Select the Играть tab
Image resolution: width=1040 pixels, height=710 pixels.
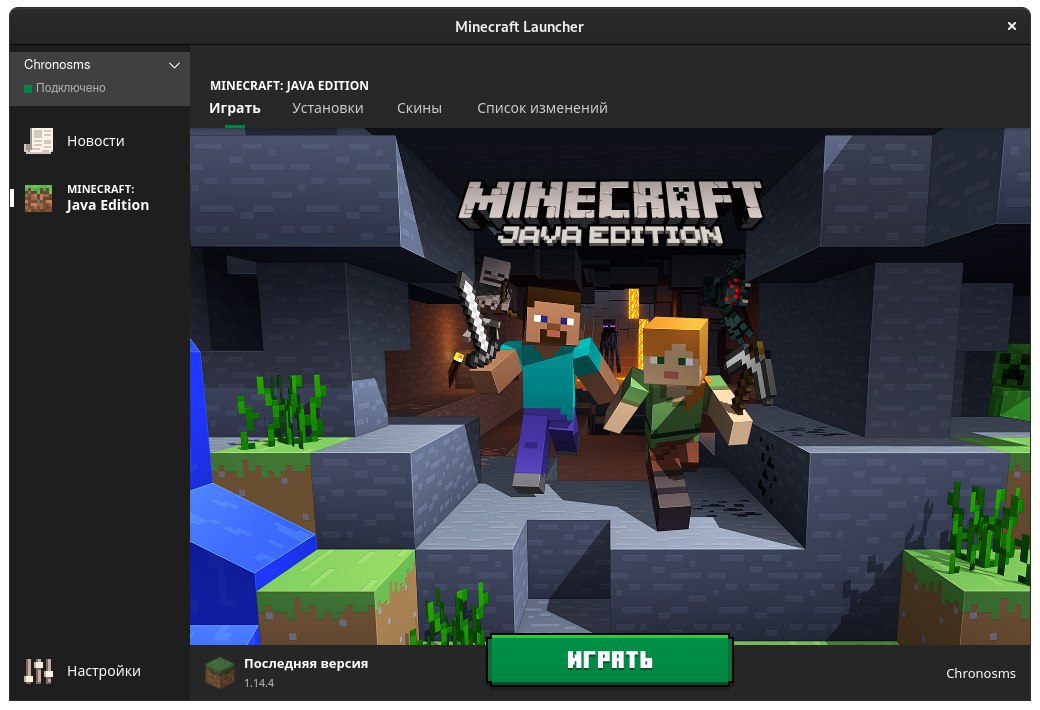pos(235,108)
